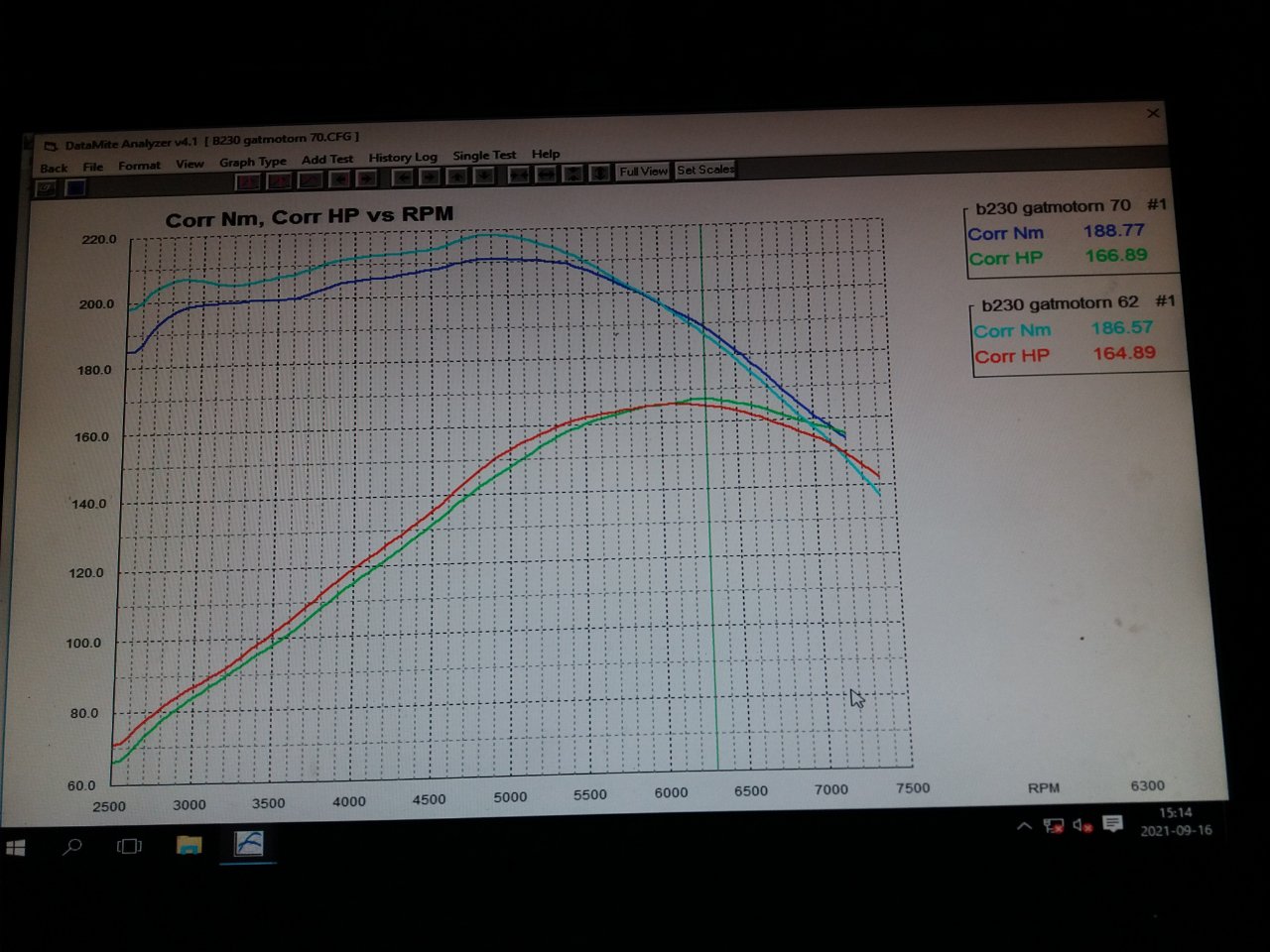The image size is (1270, 952).
Task: Click green 'Corr HP' legend label
Action: pos(1005,258)
